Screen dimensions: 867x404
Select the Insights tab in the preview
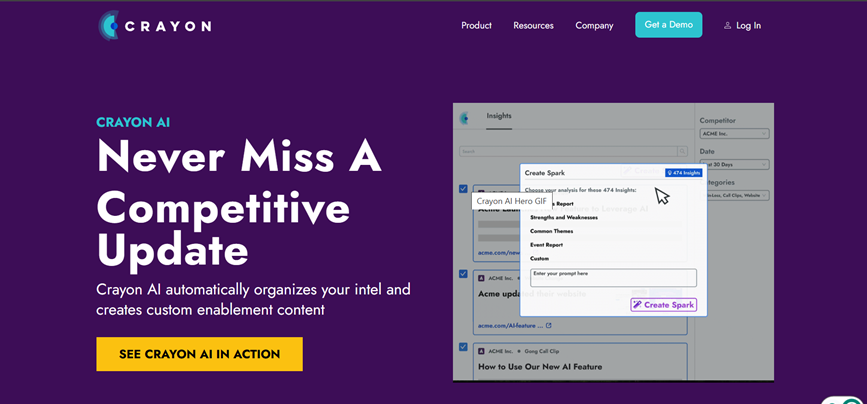[x=499, y=116]
